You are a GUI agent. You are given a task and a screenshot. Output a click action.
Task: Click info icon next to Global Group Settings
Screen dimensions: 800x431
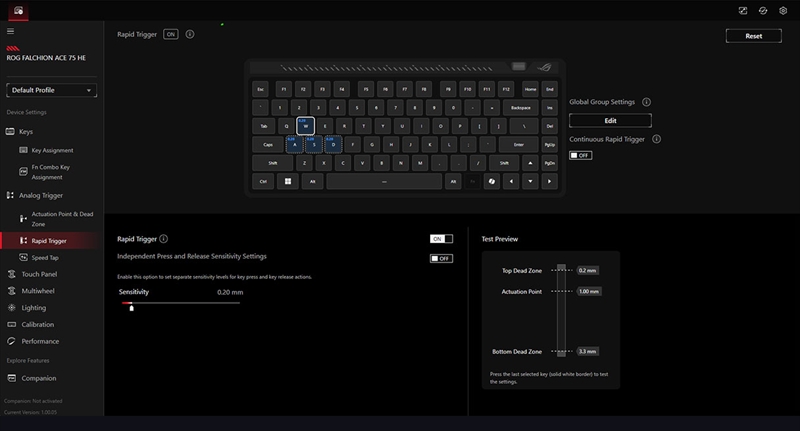click(646, 102)
